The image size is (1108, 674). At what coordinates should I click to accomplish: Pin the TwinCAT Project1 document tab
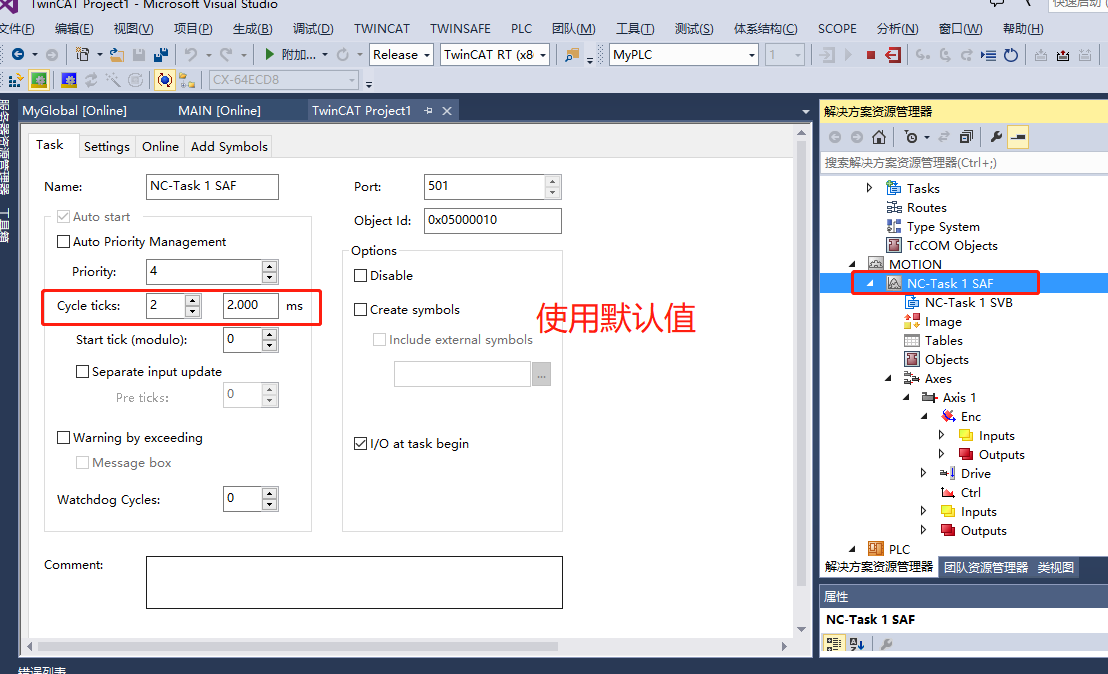coord(428,111)
